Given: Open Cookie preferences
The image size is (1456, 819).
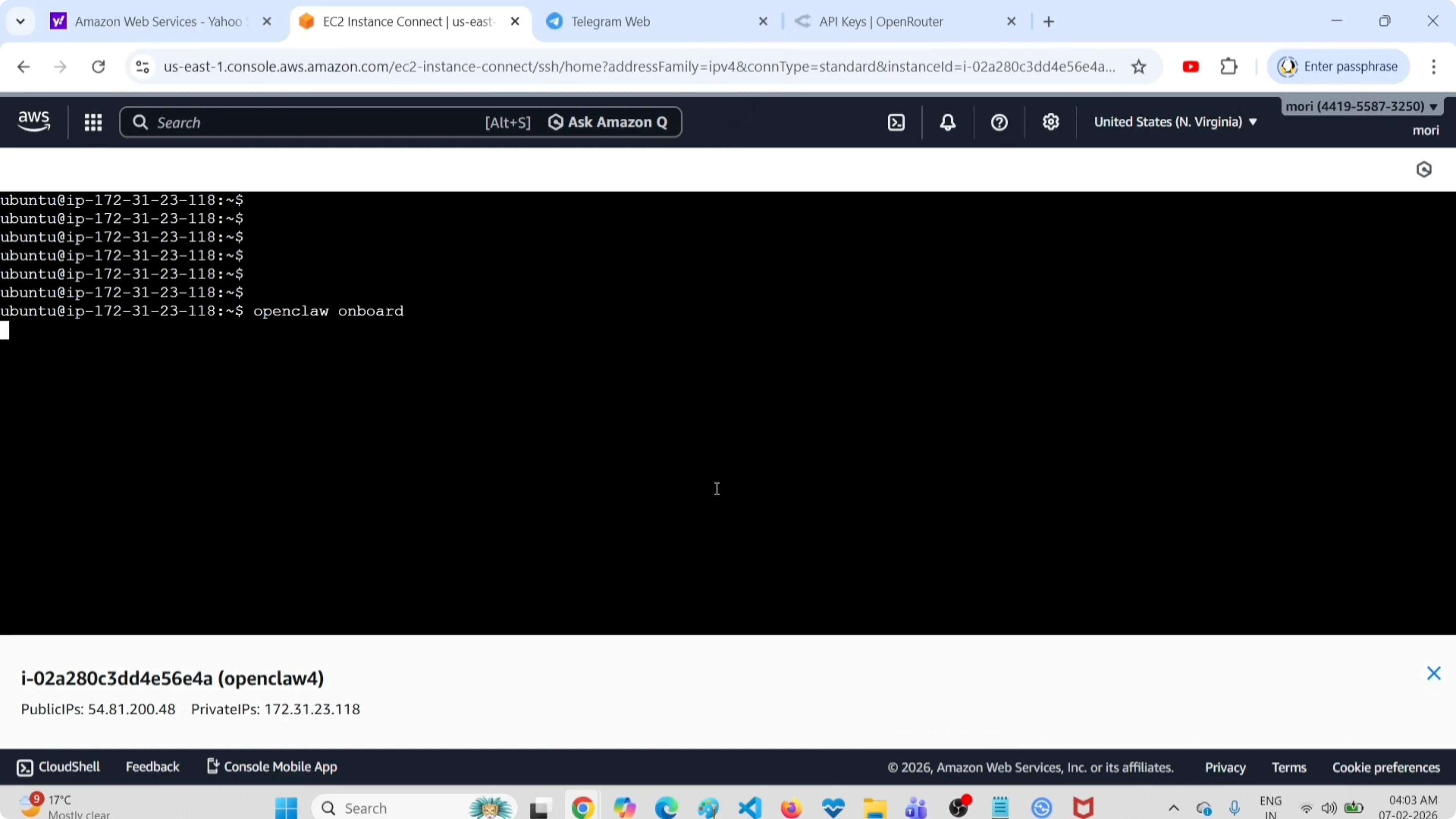Looking at the screenshot, I should (1385, 767).
